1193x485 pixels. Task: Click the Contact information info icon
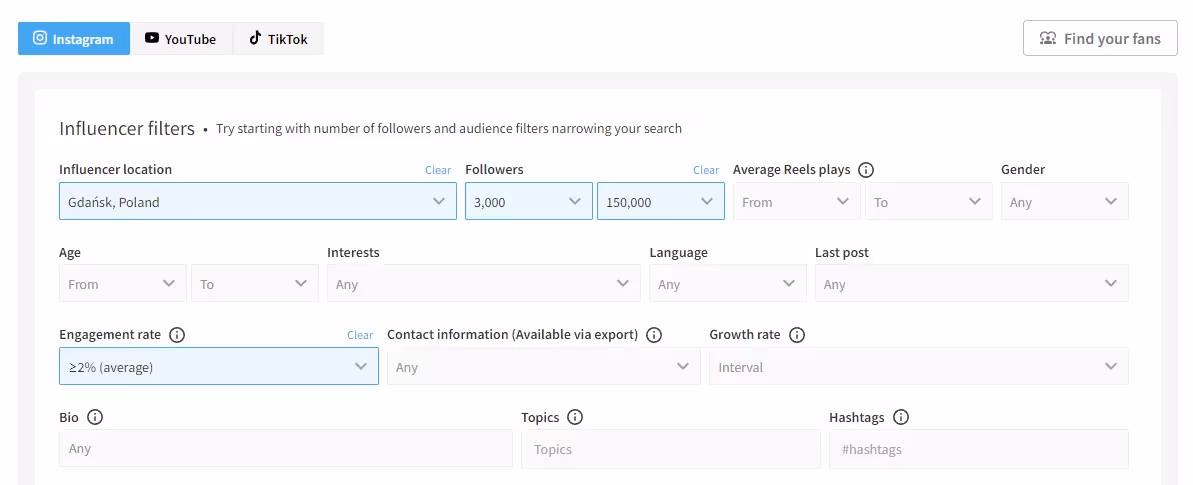[654, 335]
